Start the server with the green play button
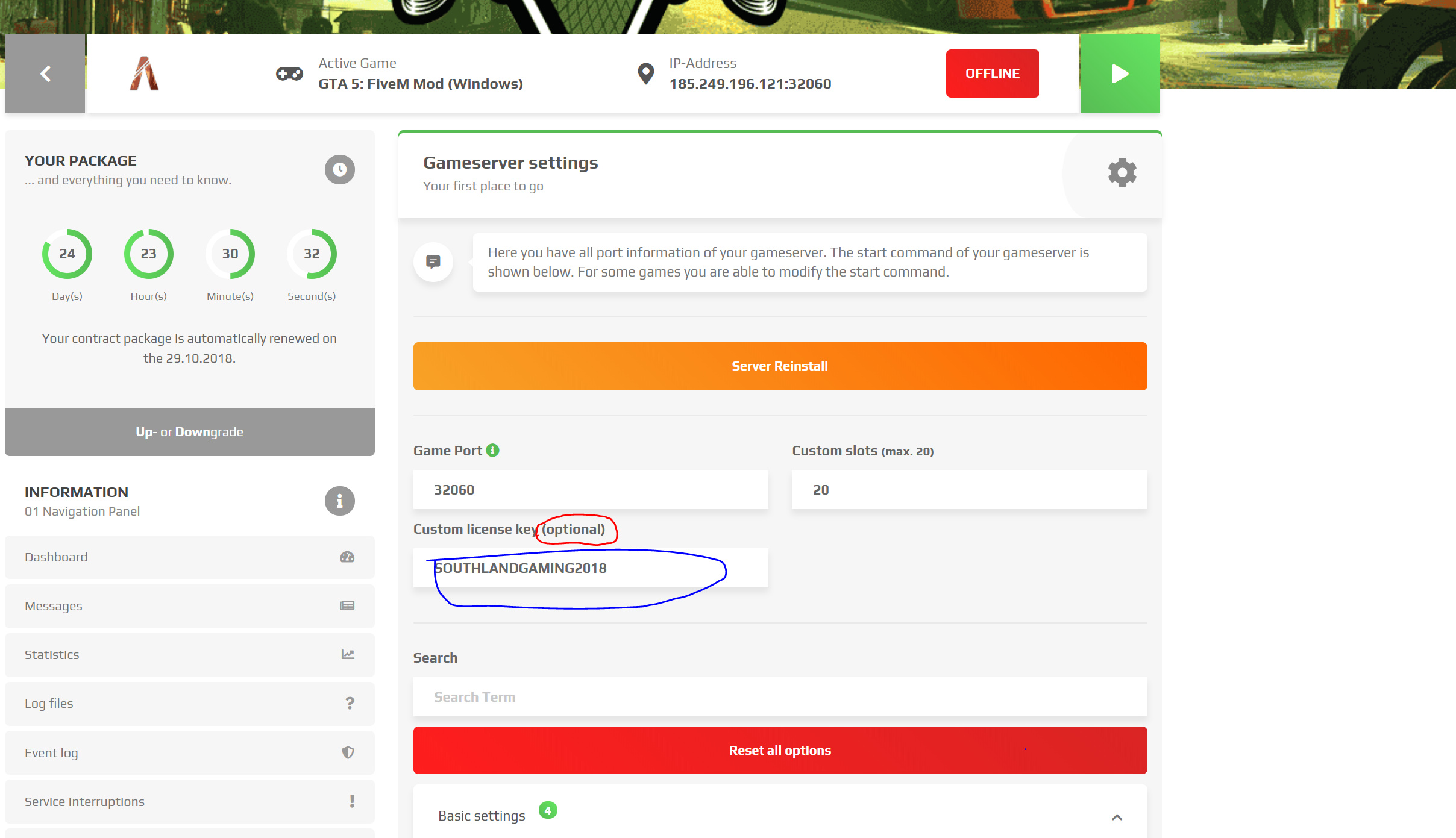The image size is (1456, 838). click(1120, 73)
